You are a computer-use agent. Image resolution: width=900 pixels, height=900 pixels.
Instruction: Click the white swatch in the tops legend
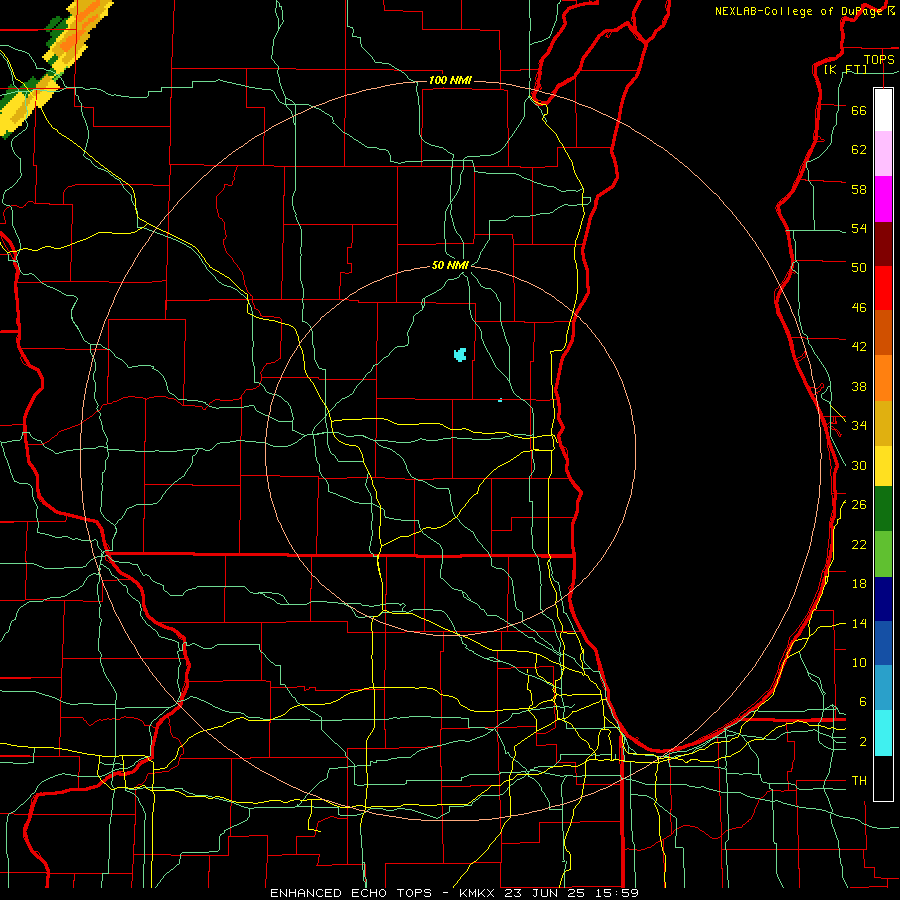click(883, 110)
